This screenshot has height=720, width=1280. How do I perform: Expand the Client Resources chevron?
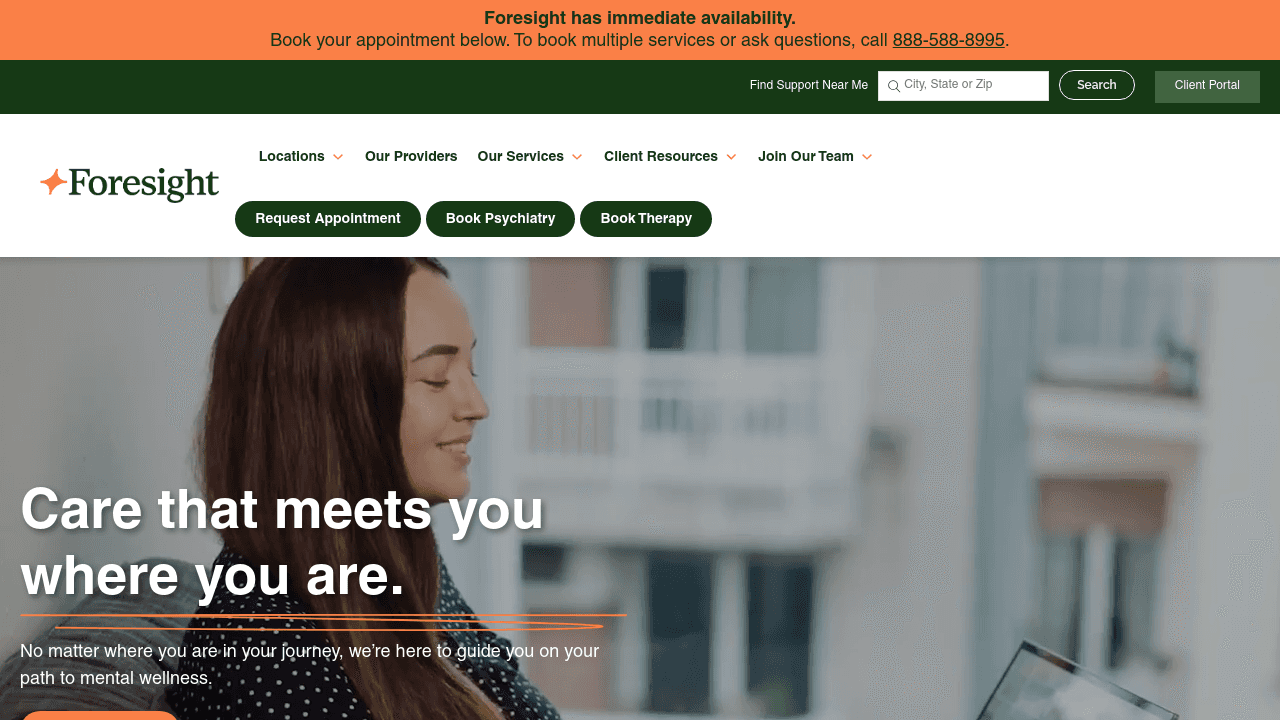tap(731, 157)
